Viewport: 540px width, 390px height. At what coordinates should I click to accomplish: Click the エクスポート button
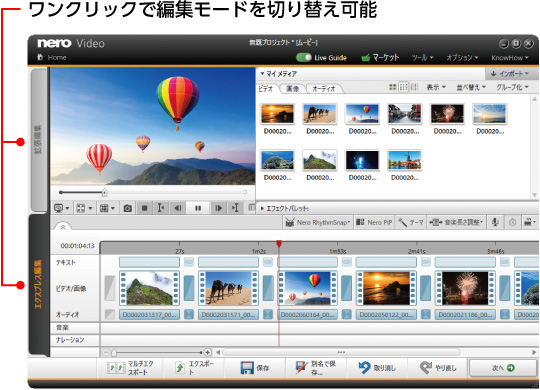click(195, 368)
